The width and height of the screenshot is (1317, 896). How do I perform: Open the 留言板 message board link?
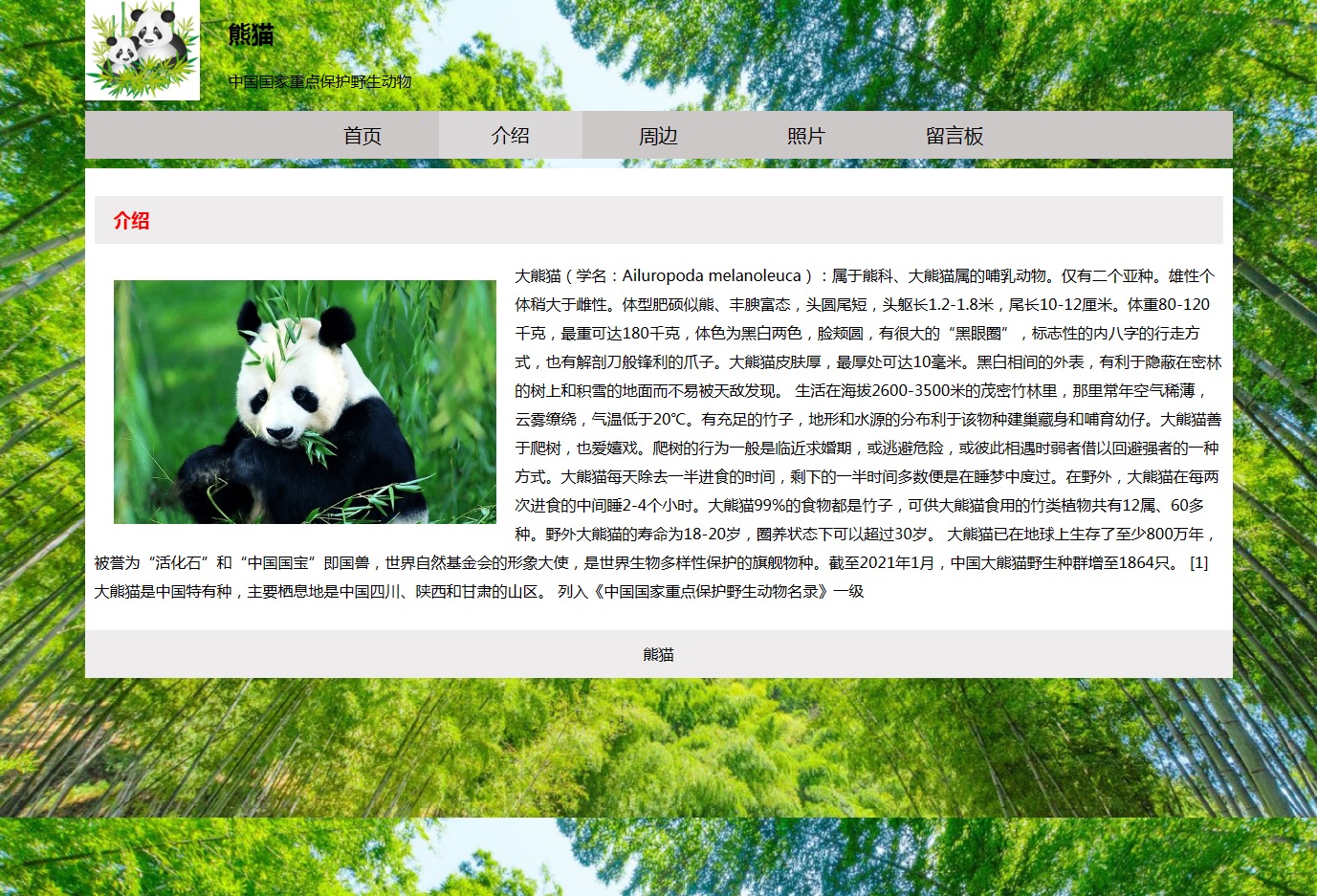tap(954, 136)
